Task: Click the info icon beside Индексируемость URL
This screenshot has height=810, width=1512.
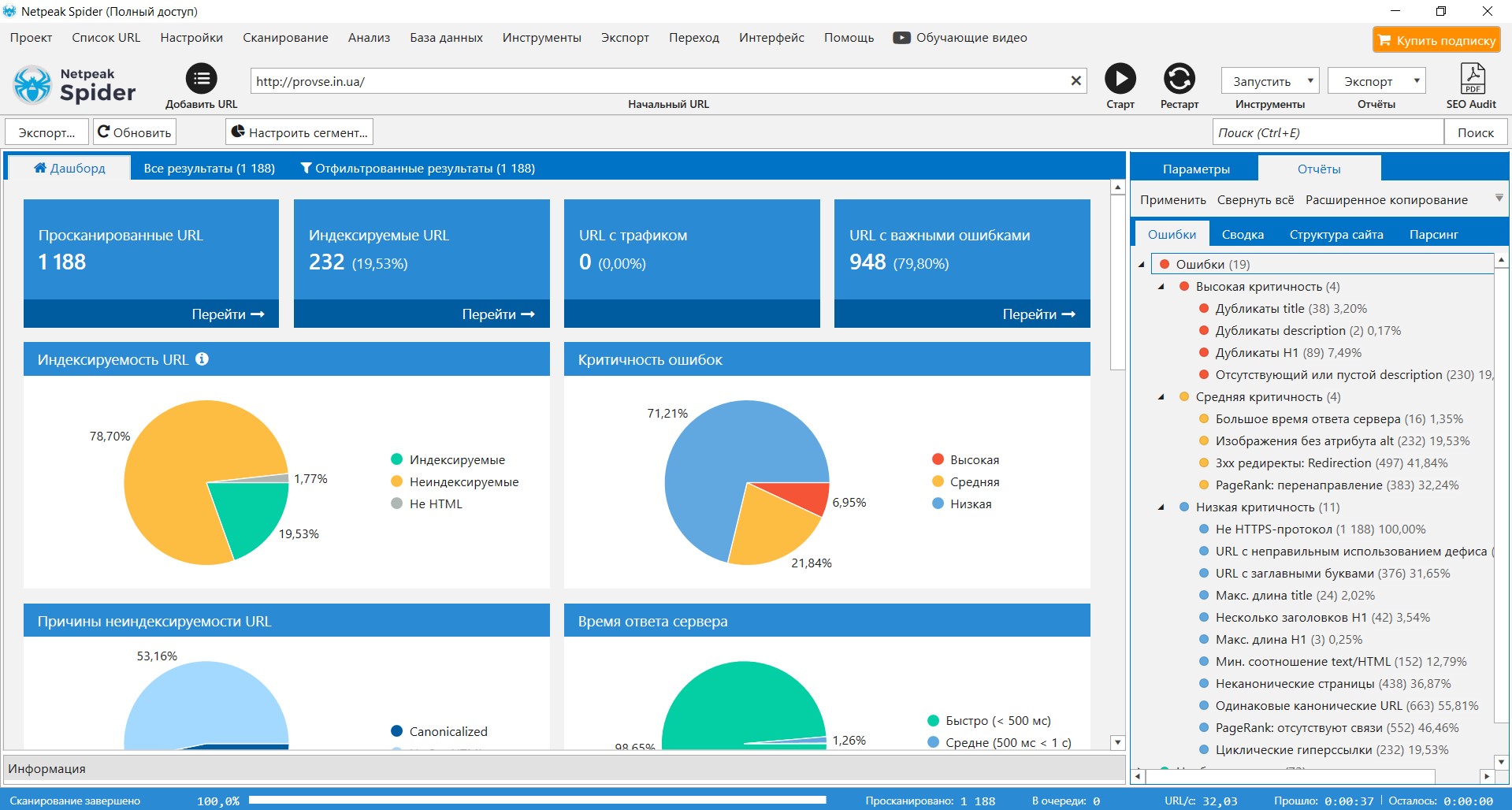Action: [202, 359]
